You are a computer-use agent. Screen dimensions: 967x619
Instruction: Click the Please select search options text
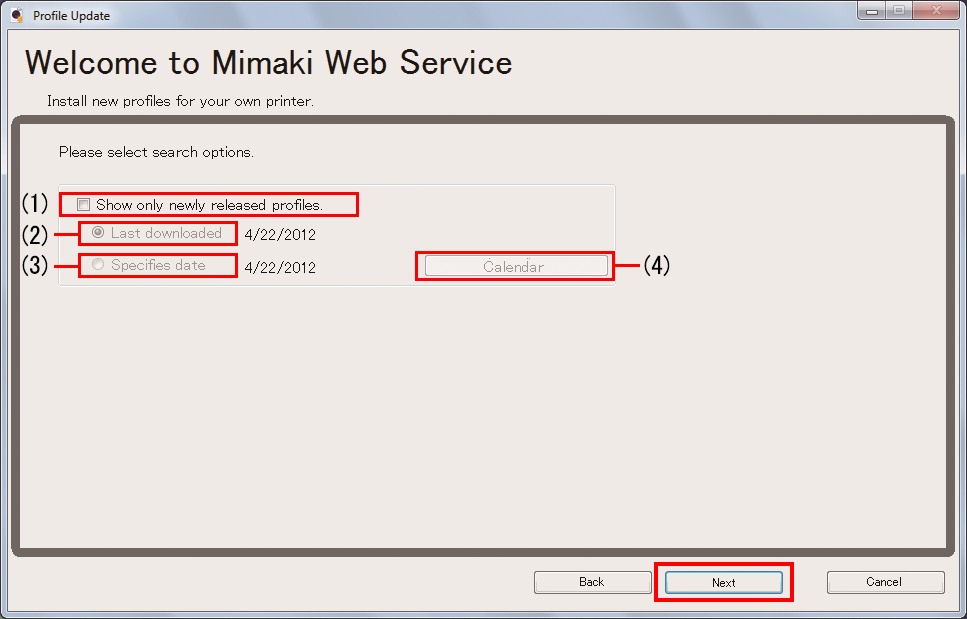pos(156,153)
